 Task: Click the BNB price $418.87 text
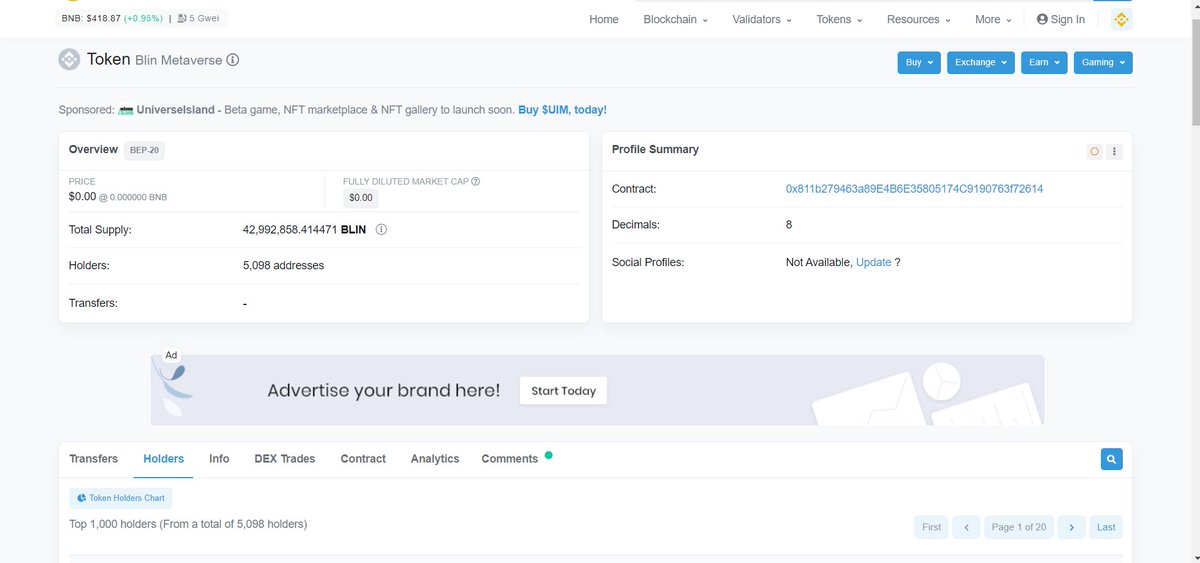[89, 18]
